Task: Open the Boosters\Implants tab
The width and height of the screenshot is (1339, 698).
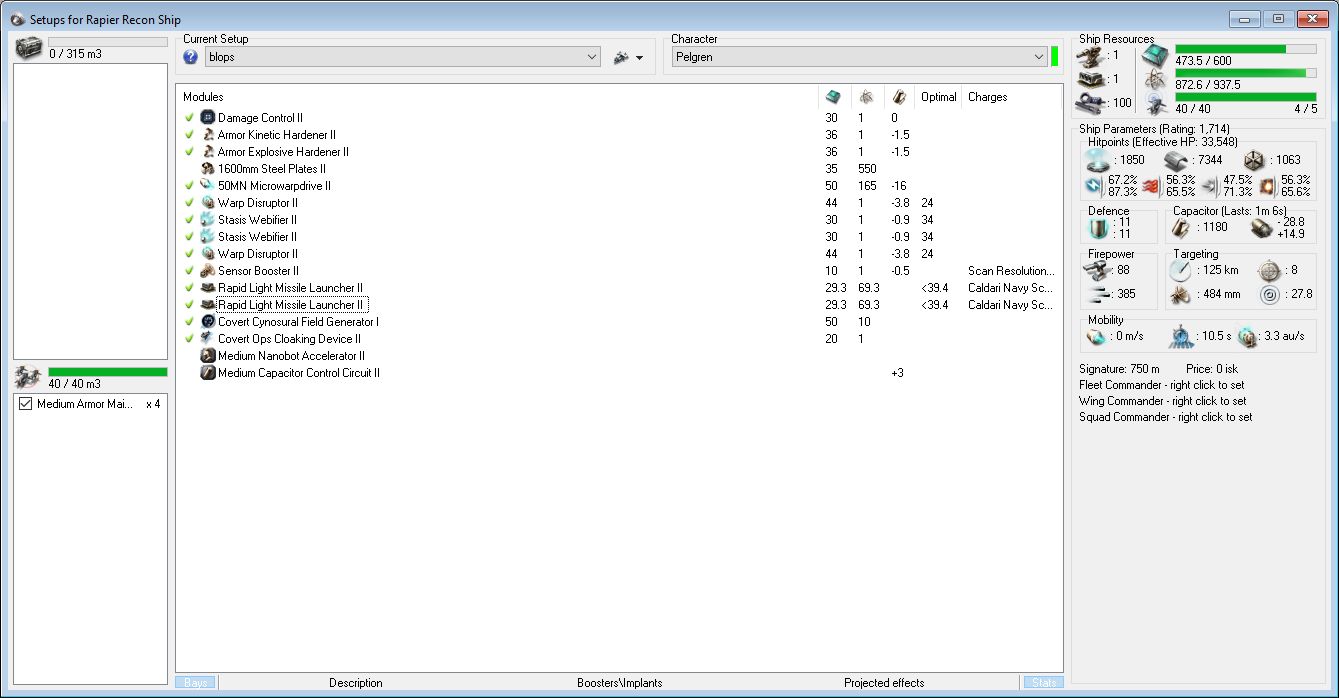Action: point(619,683)
